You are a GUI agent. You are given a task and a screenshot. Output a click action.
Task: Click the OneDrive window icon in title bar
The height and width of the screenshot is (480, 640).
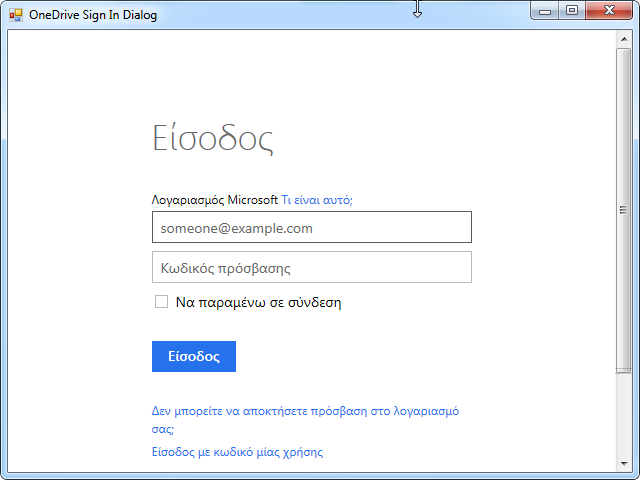click(x=16, y=15)
